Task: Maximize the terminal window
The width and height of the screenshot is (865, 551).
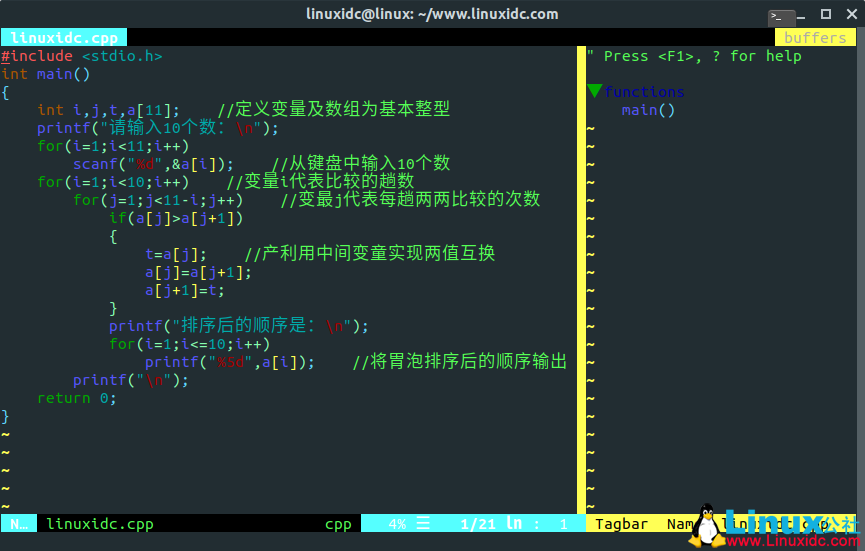Action: pos(826,14)
